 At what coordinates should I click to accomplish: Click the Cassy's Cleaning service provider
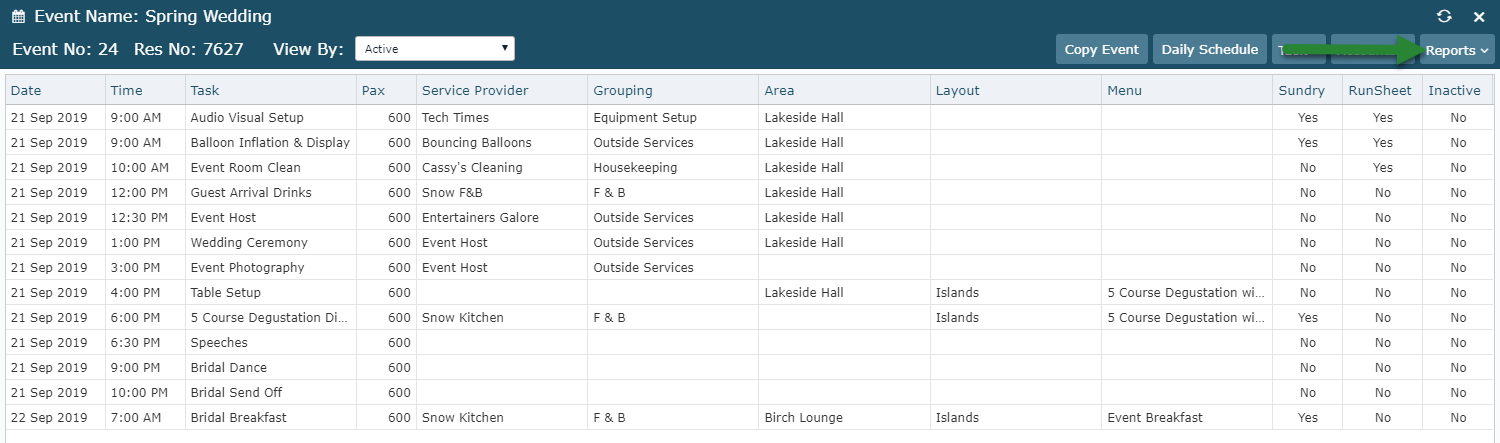[472, 167]
